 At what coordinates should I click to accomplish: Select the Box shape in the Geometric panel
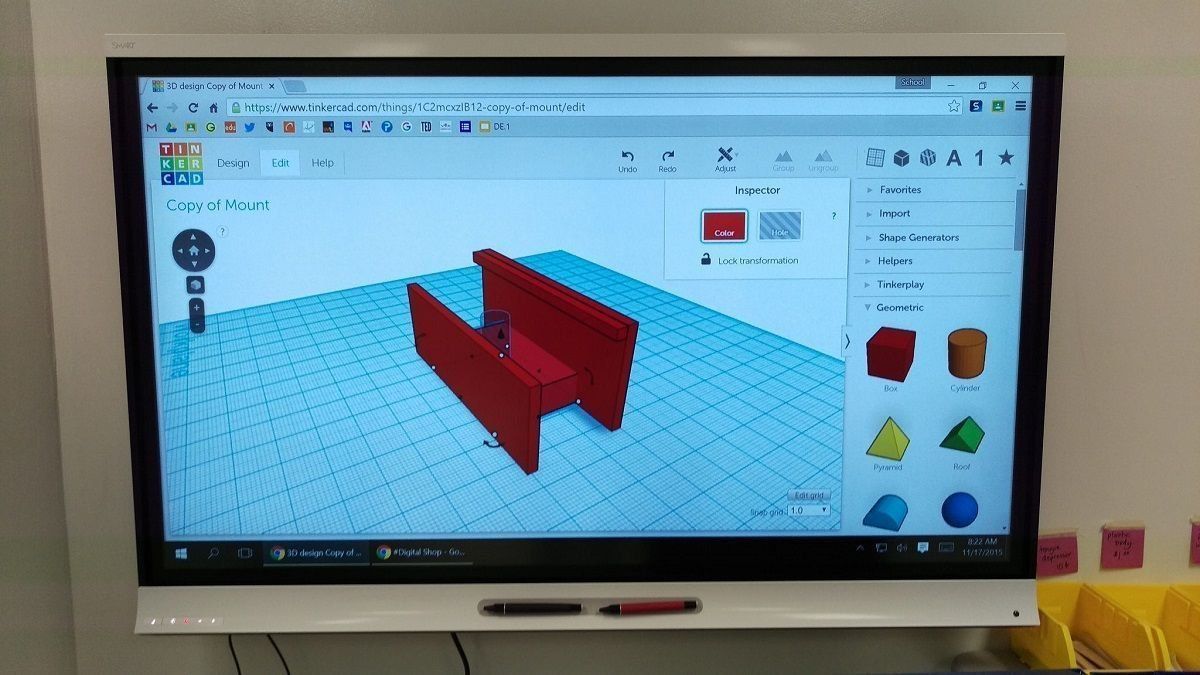point(889,356)
